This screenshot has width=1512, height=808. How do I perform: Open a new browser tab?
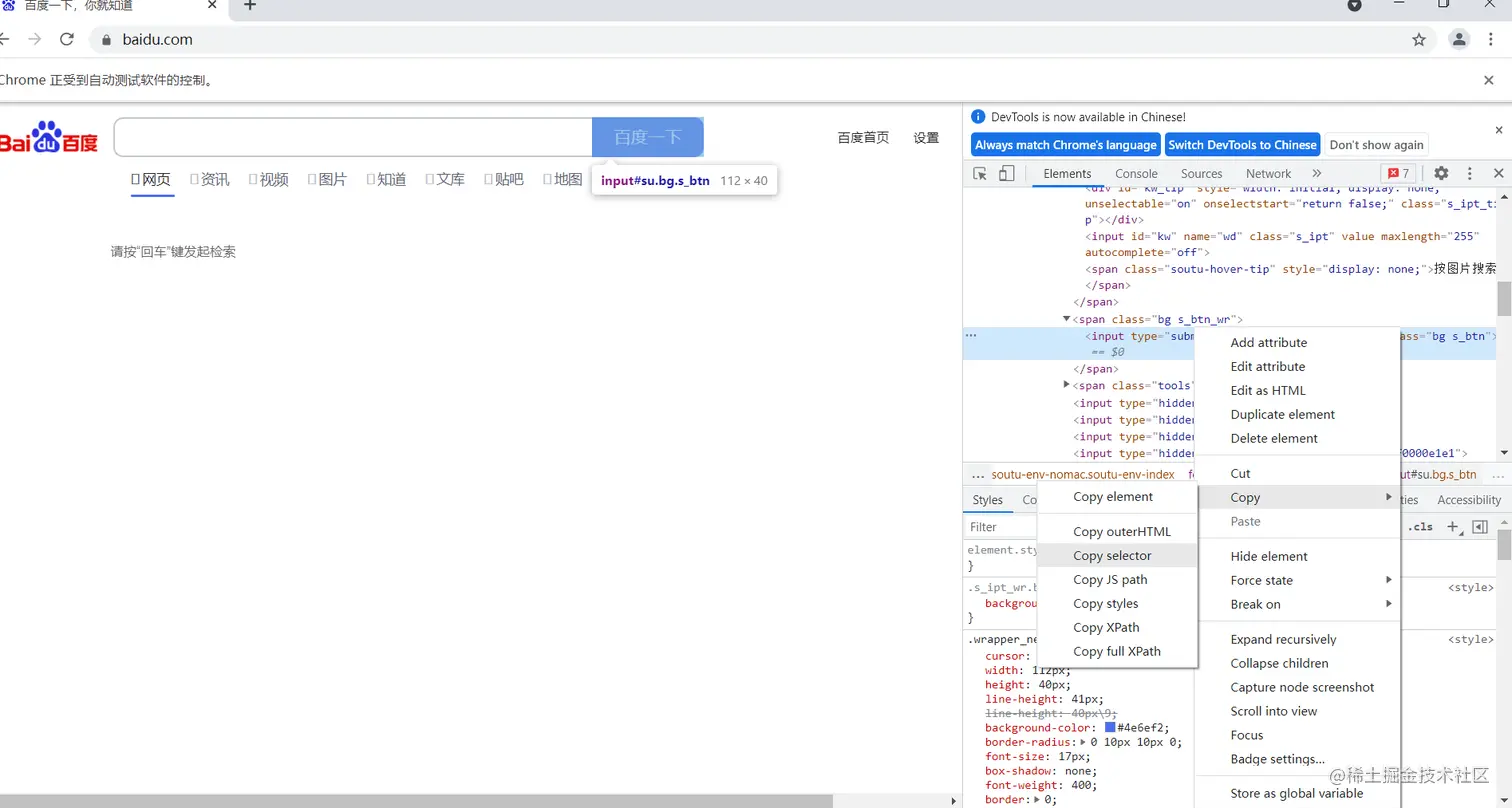250,6
